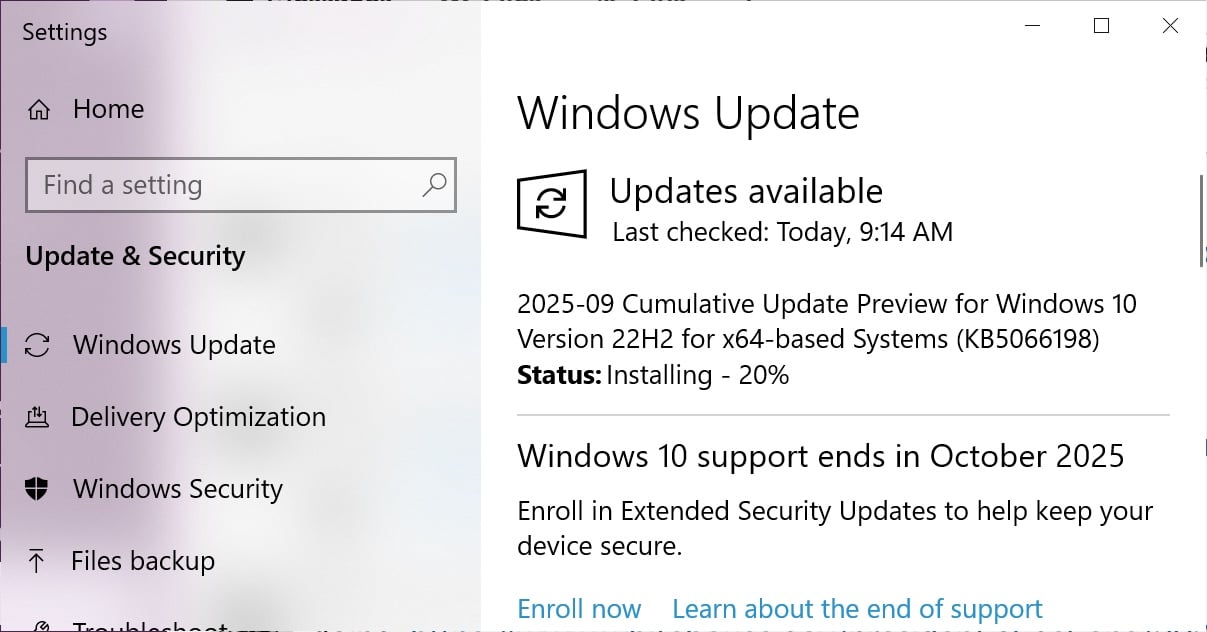This screenshot has height=632, width=1207.
Task: Click the Enroll now link
Action: (x=579, y=609)
